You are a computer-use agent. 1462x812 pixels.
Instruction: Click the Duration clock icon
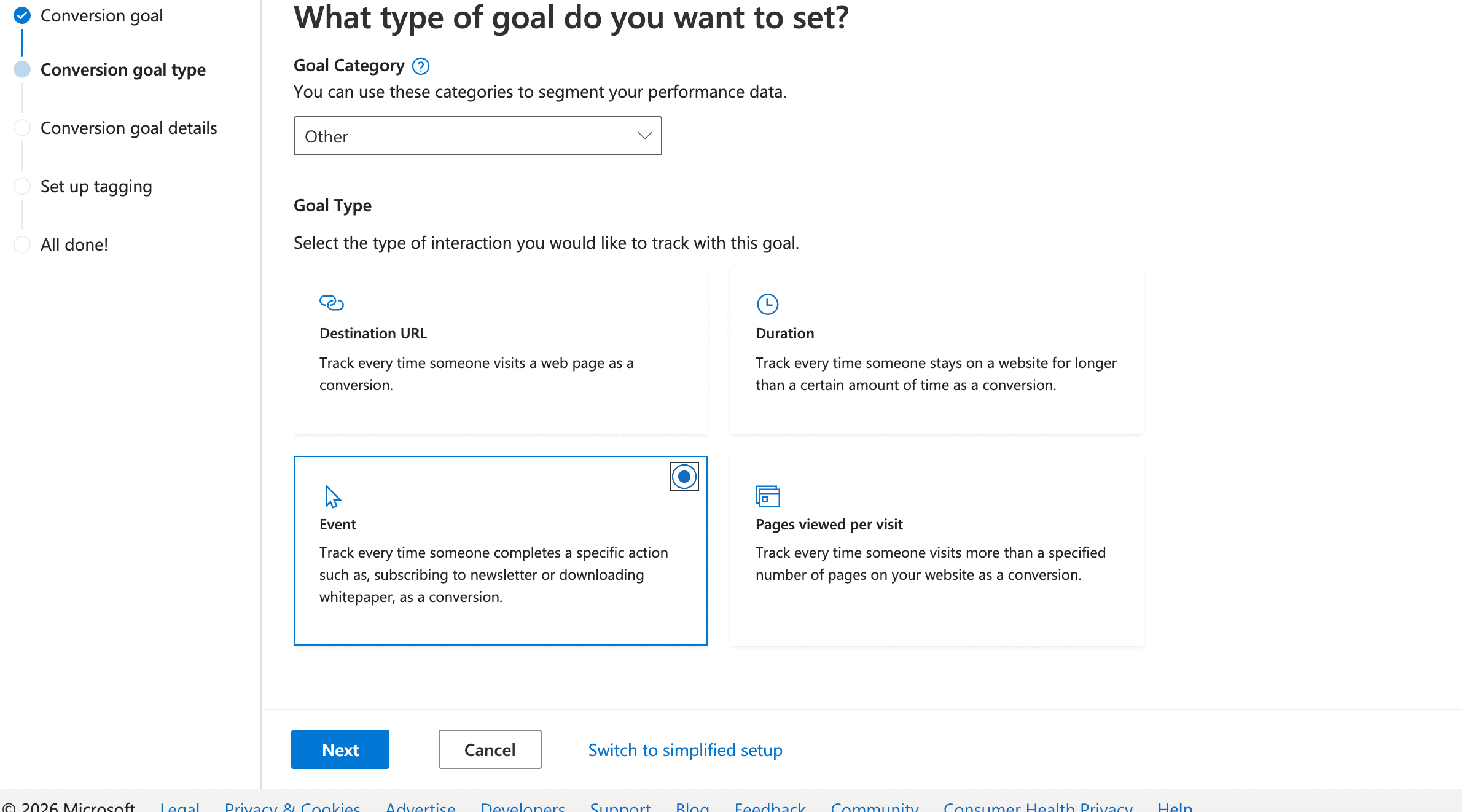click(767, 303)
